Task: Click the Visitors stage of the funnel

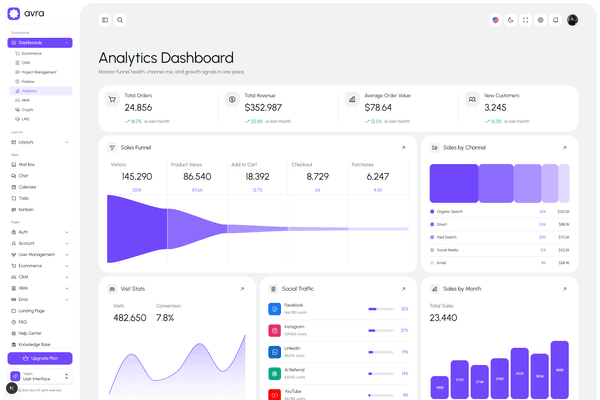Action: [x=137, y=229]
